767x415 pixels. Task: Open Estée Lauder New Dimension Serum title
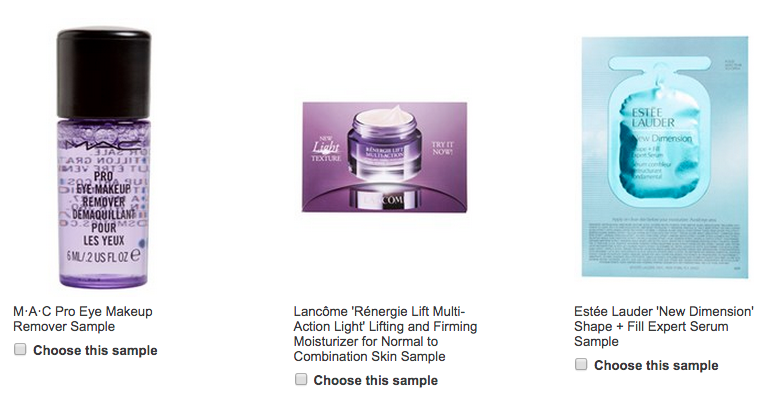(x=664, y=326)
